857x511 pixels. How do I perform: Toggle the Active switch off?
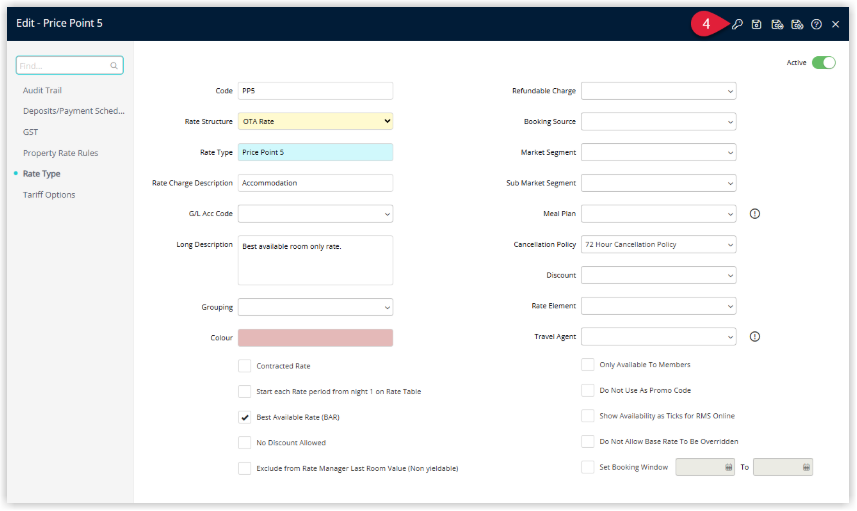[x=824, y=62]
